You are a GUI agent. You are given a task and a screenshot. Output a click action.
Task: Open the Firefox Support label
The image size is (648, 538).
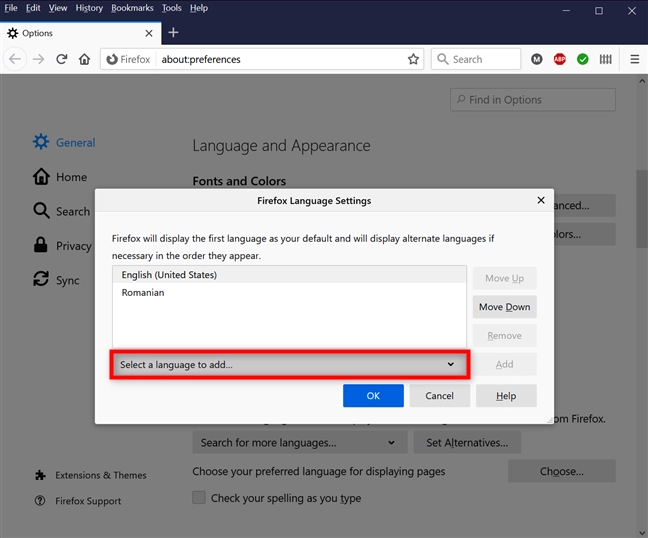tap(88, 501)
